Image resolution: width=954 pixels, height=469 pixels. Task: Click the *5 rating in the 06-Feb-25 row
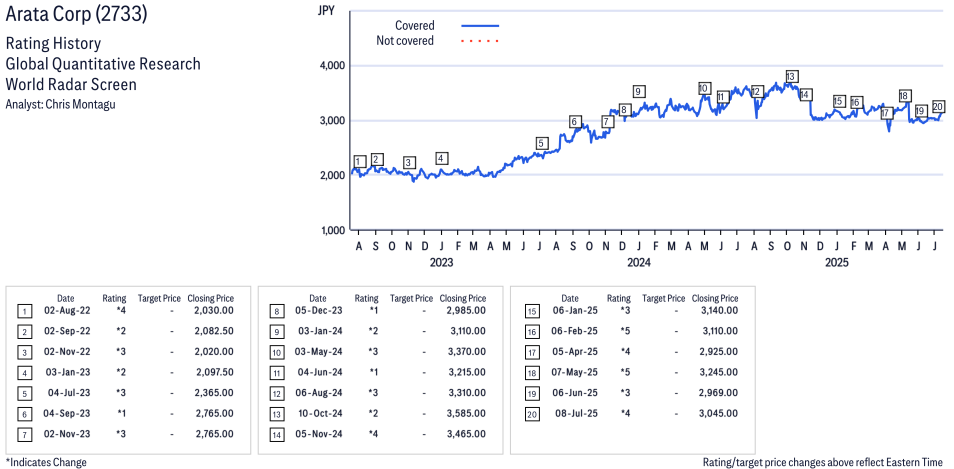tap(625, 331)
